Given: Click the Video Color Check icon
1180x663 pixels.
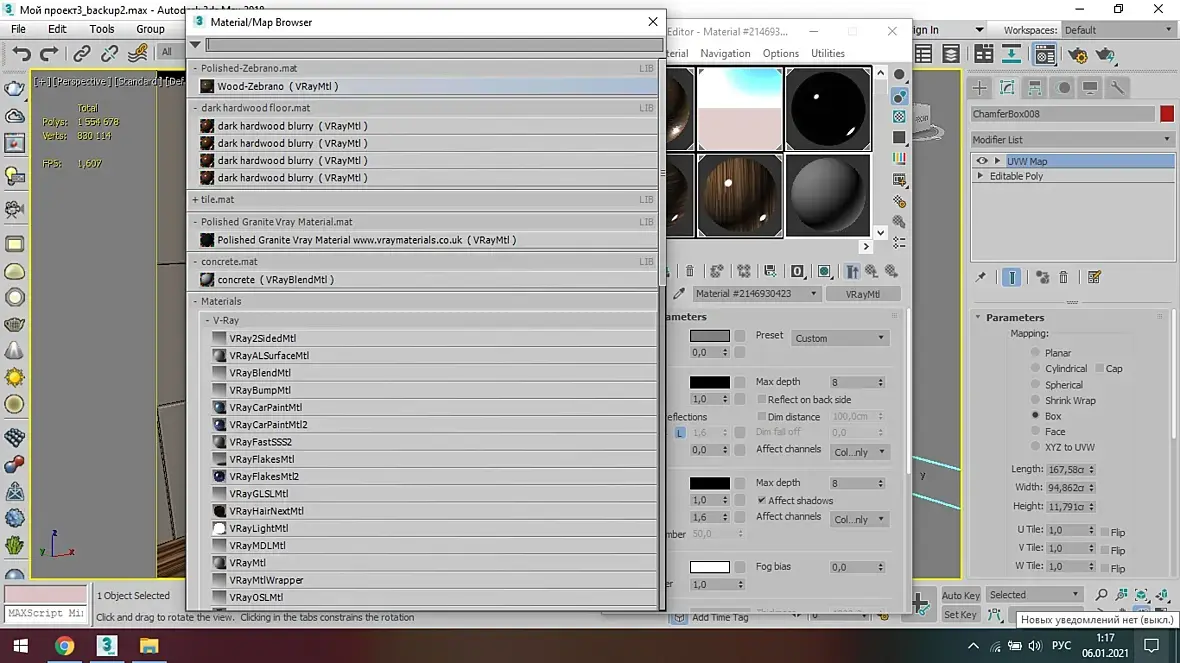Looking at the screenshot, I should 899,159.
